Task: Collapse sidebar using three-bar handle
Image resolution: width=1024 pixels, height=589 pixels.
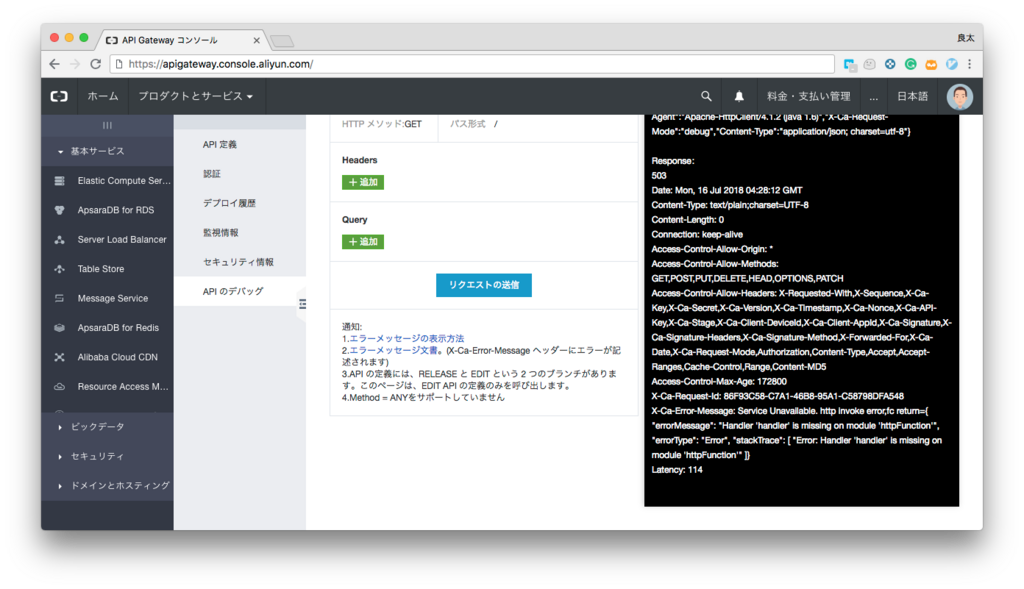Action: point(107,125)
